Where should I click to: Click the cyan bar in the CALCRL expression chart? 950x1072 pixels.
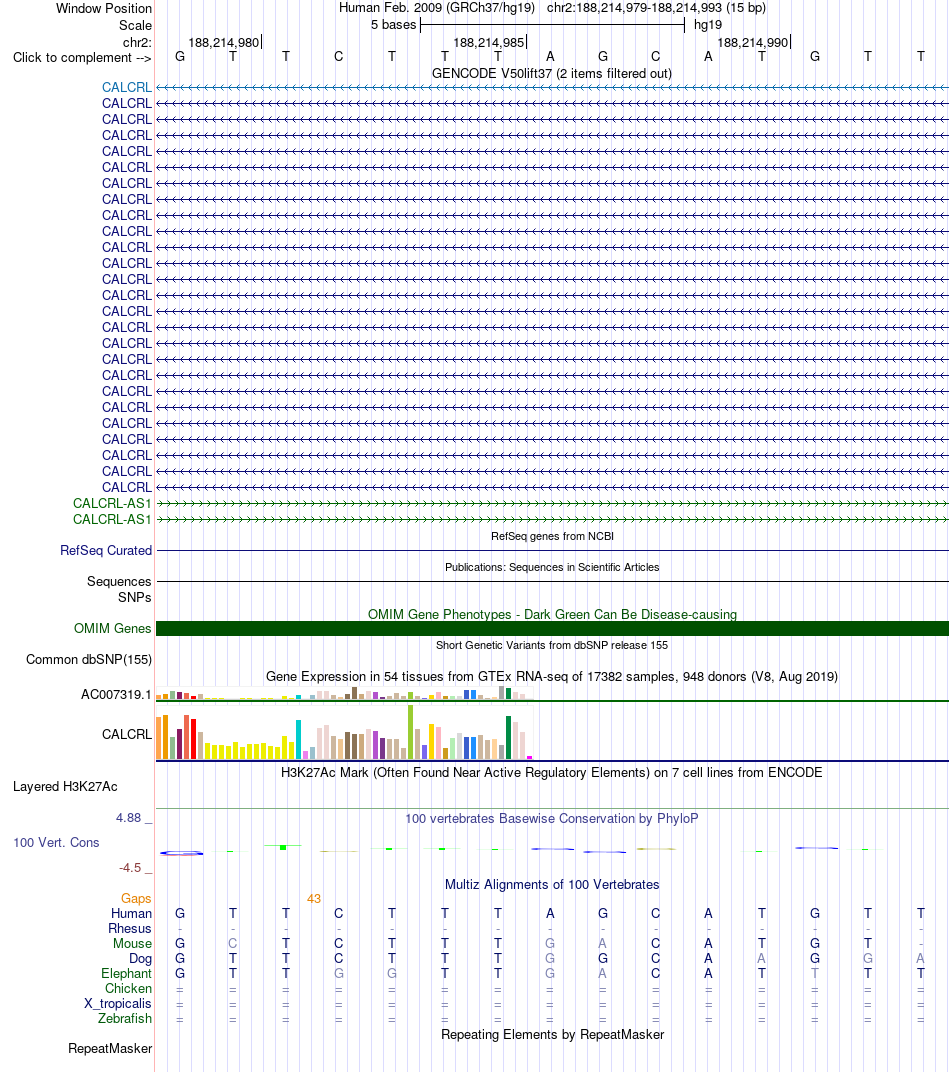(299, 740)
